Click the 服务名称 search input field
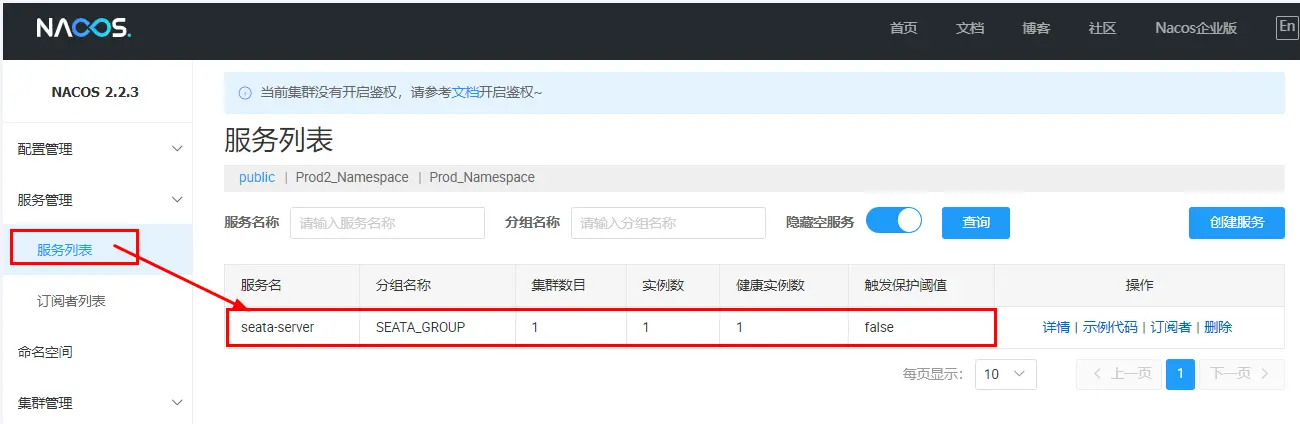1300x424 pixels. [387, 223]
